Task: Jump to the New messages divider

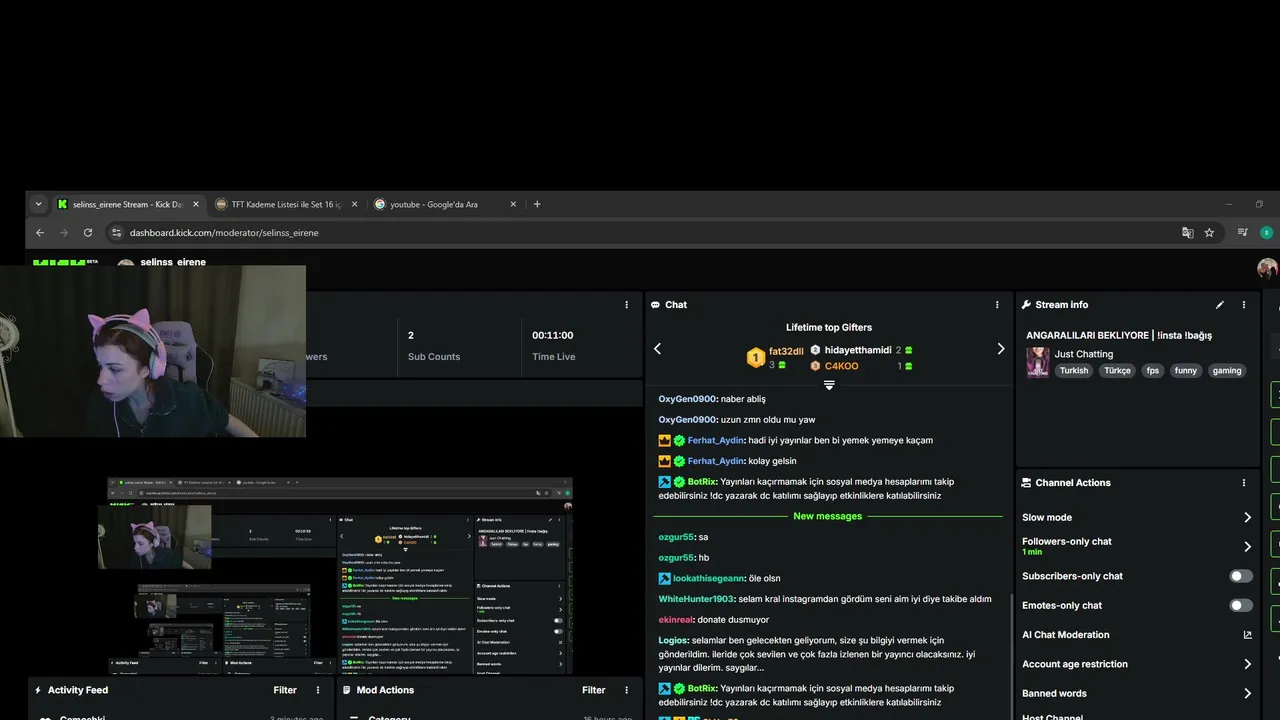Action: click(x=827, y=516)
